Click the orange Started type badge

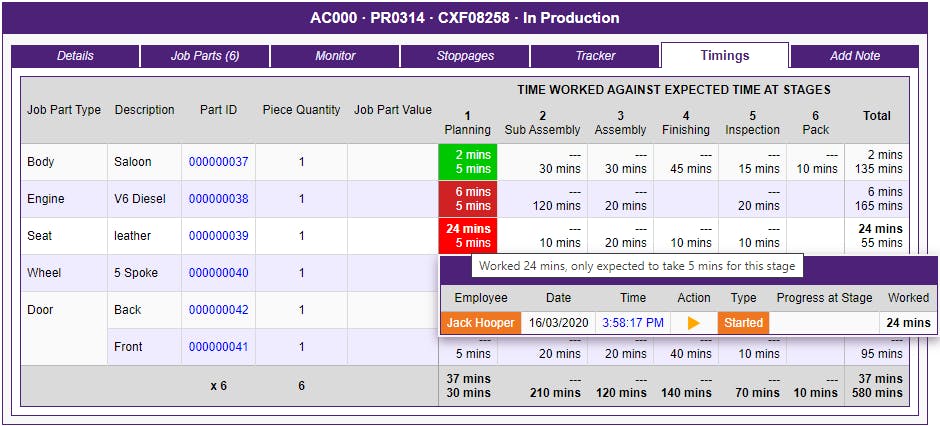743,323
